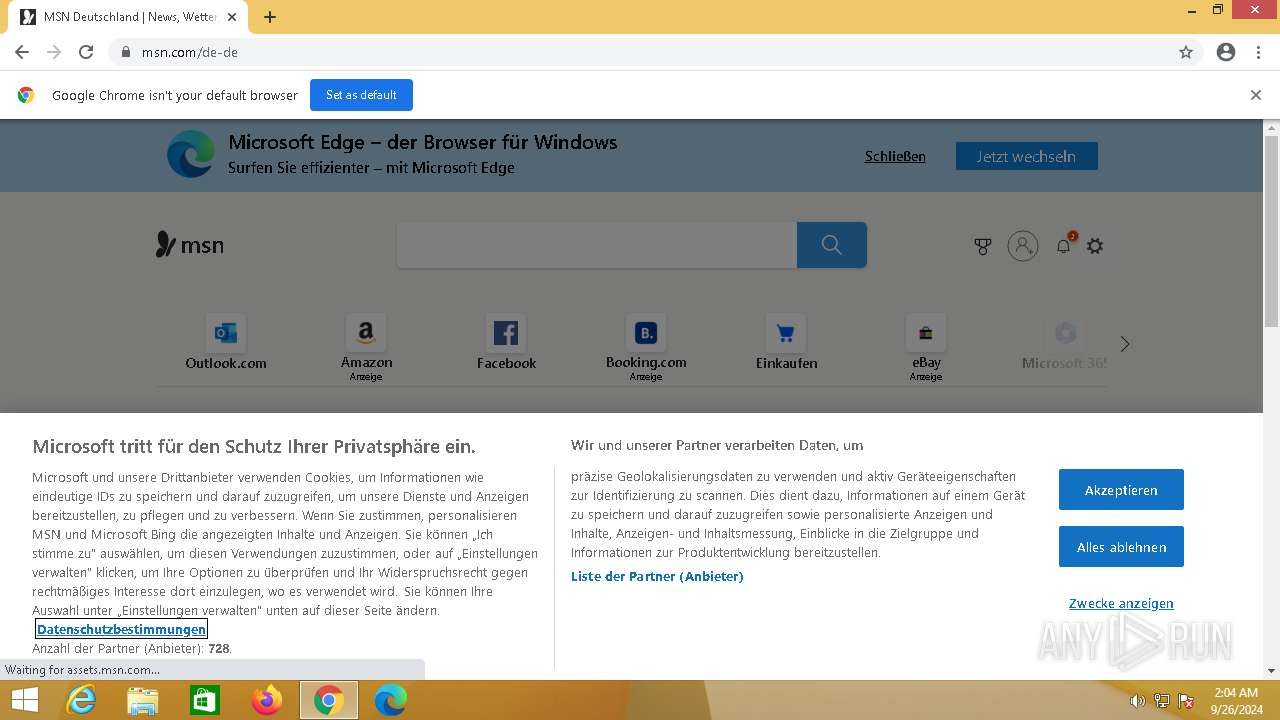
Task: Open MSN settings gear
Action: 1095,246
